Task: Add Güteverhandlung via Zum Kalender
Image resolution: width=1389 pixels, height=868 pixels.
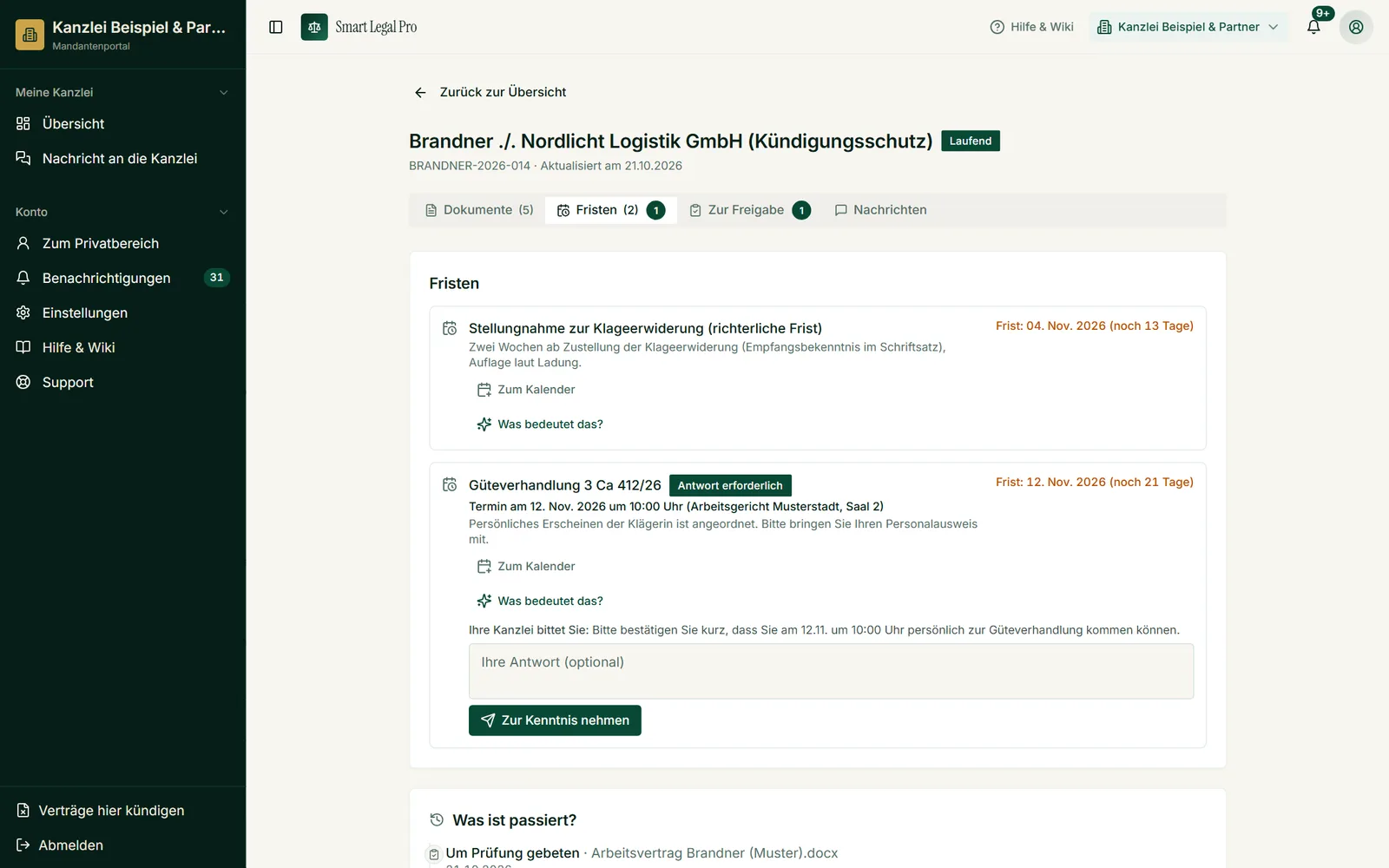Action: point(526,567)
